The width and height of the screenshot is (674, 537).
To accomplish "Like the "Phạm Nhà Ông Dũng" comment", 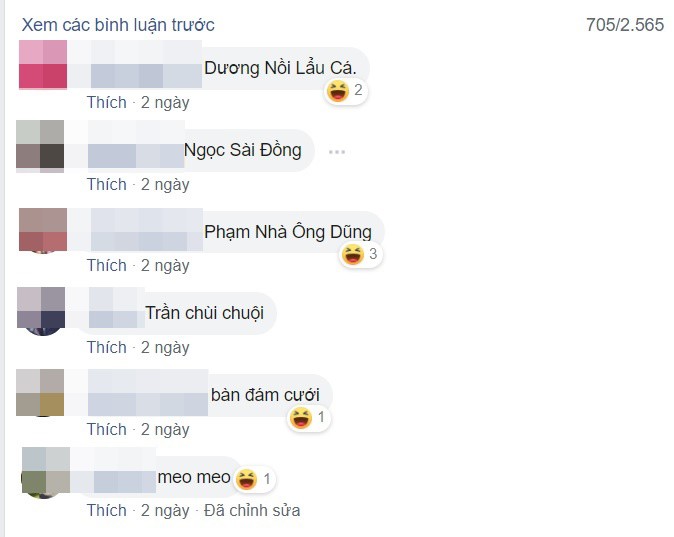I will click(107, 265).
